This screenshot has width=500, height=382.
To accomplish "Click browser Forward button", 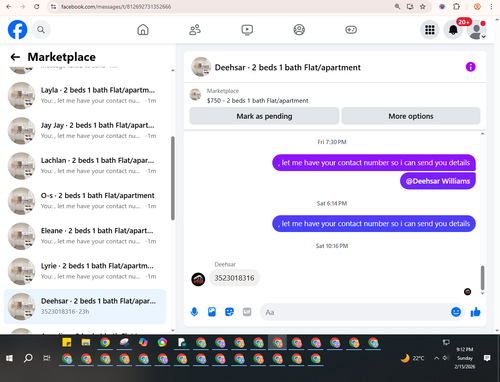I will tap(22, 6).
